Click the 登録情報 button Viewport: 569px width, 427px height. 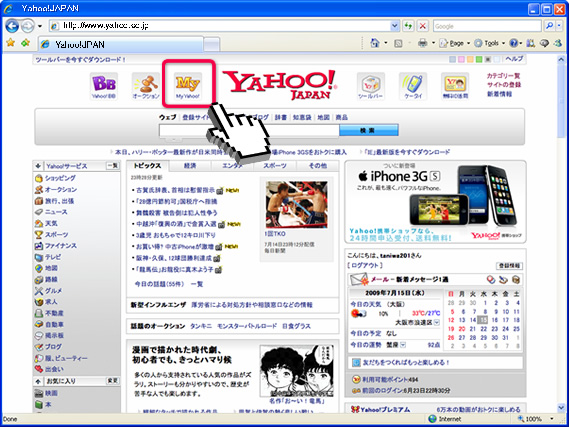click(x=509, y=266)
